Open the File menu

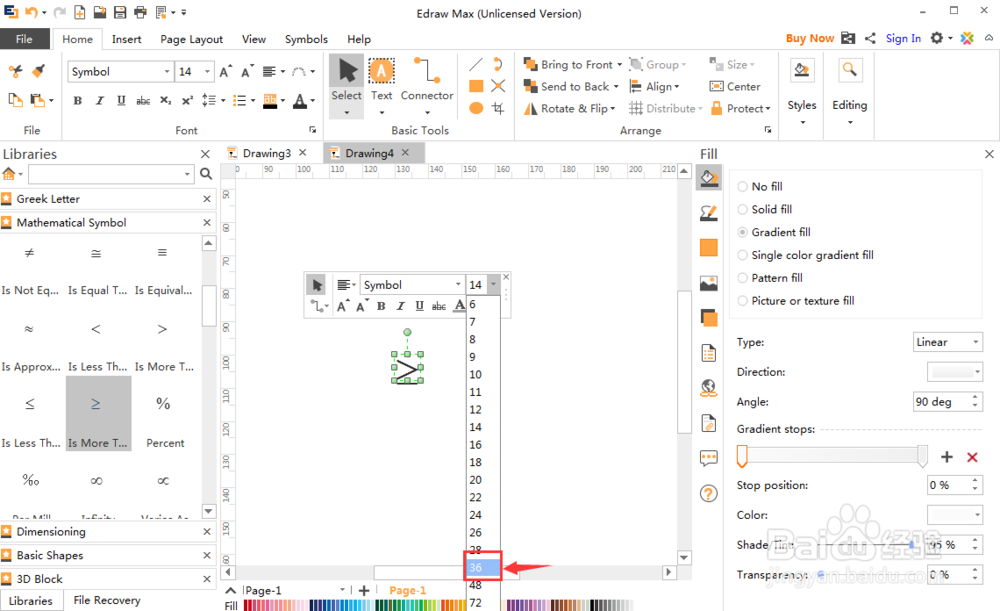pyautogui.click(x=24, y=39)
